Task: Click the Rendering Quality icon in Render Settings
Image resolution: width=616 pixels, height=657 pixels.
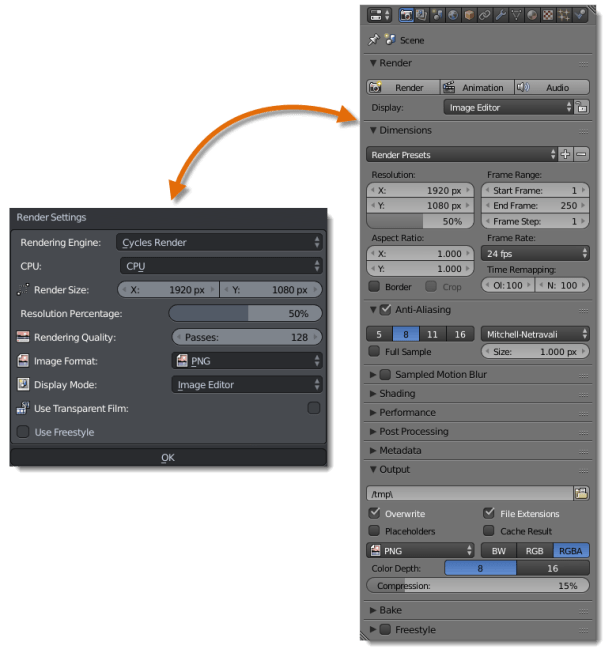Action: 23,336
